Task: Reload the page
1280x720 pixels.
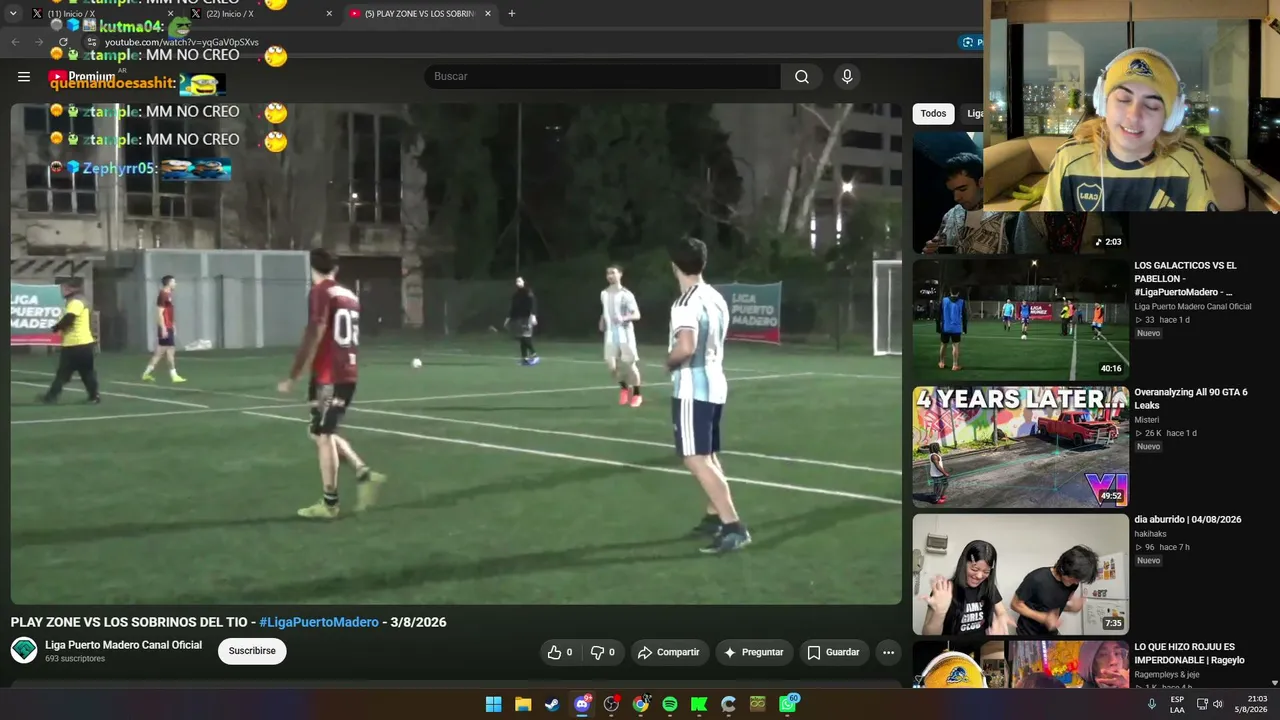Action: coord(63,42)
